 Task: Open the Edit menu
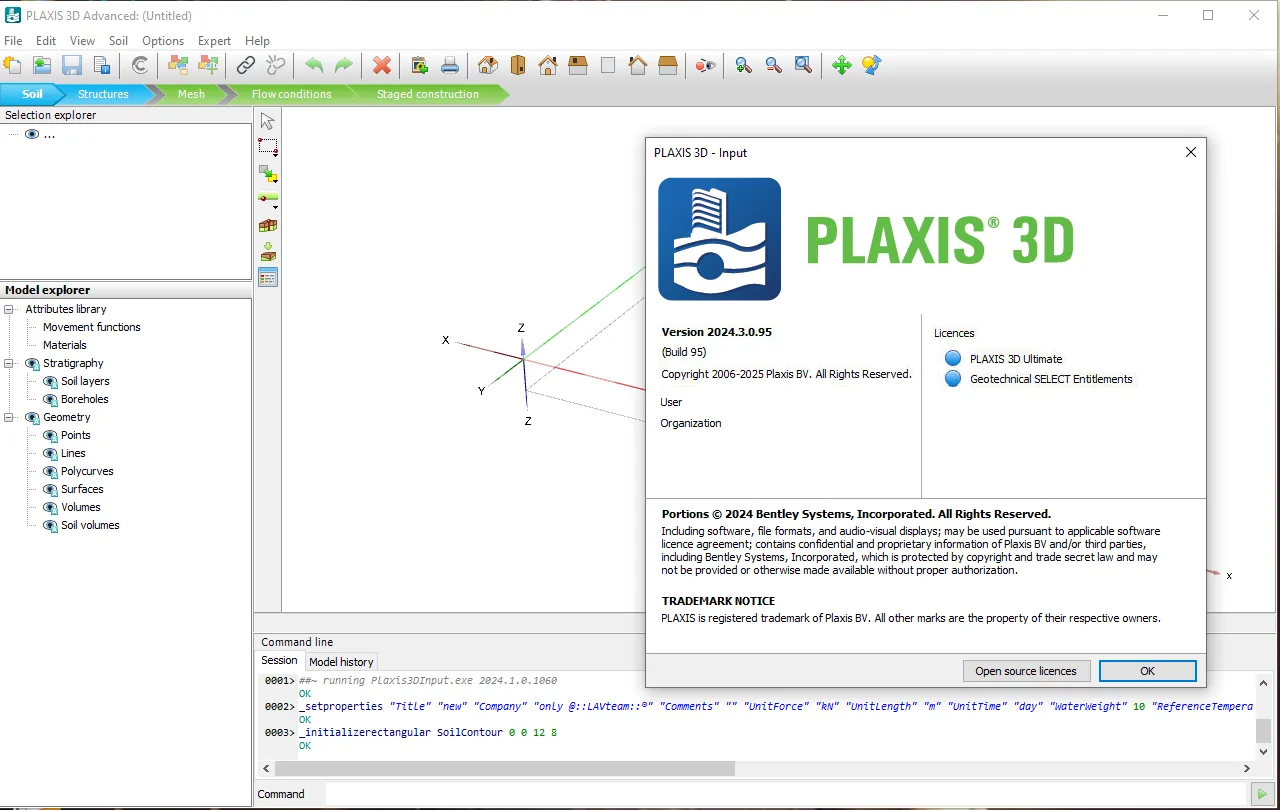[x=46, y=41]
